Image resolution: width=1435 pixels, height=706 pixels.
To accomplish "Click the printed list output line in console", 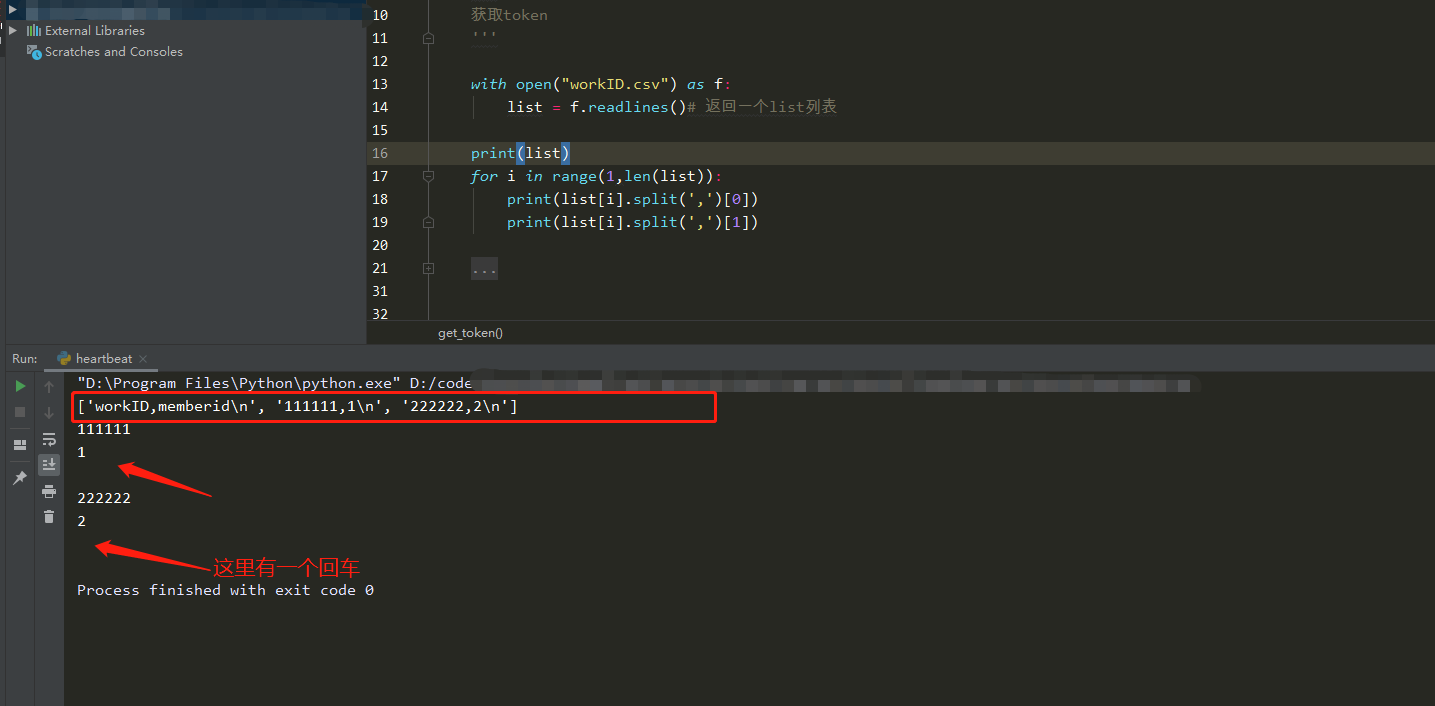I will coord(297,407).
